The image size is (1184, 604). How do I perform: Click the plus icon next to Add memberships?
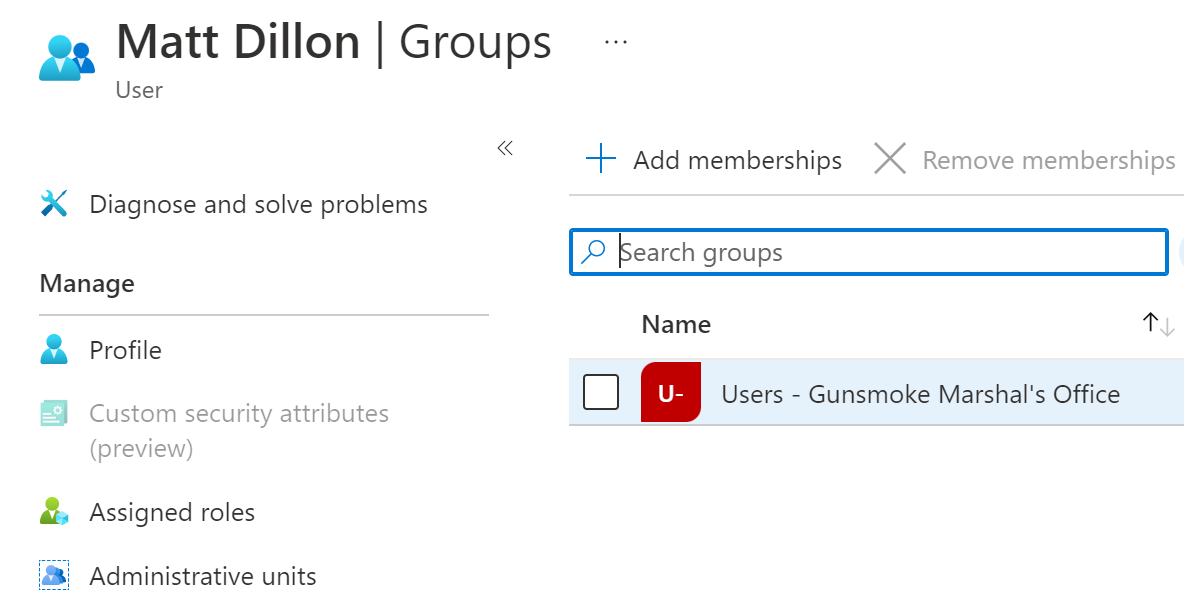coord(600,158)
